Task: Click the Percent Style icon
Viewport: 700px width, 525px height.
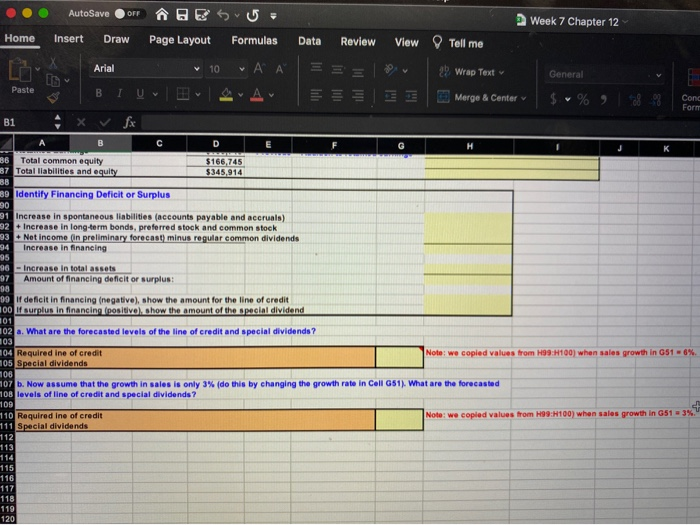Action: 583,99
